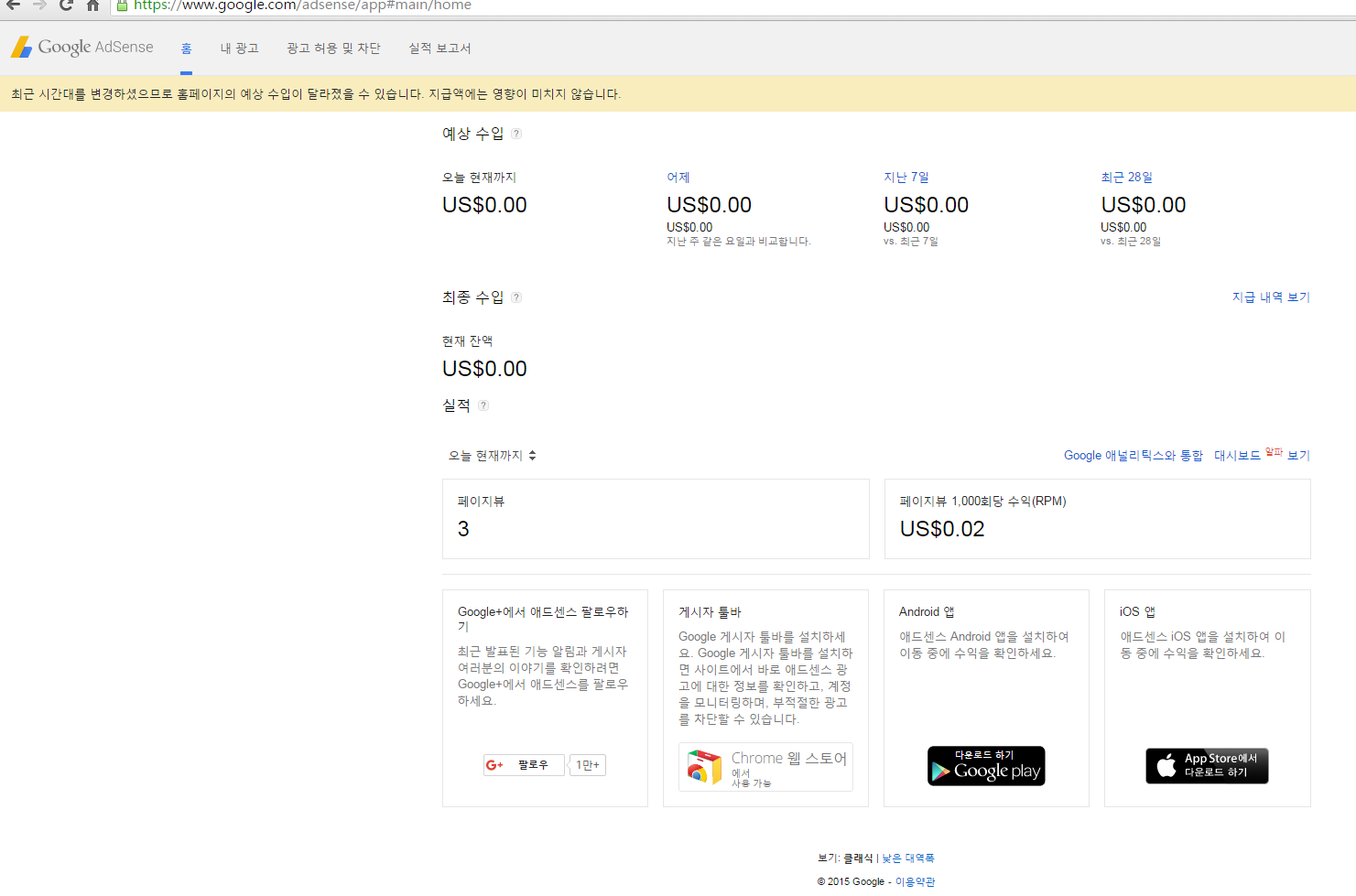Open the Google Play download badge
This screenshot has height=896, width=1356.
(x=986, y=766)
